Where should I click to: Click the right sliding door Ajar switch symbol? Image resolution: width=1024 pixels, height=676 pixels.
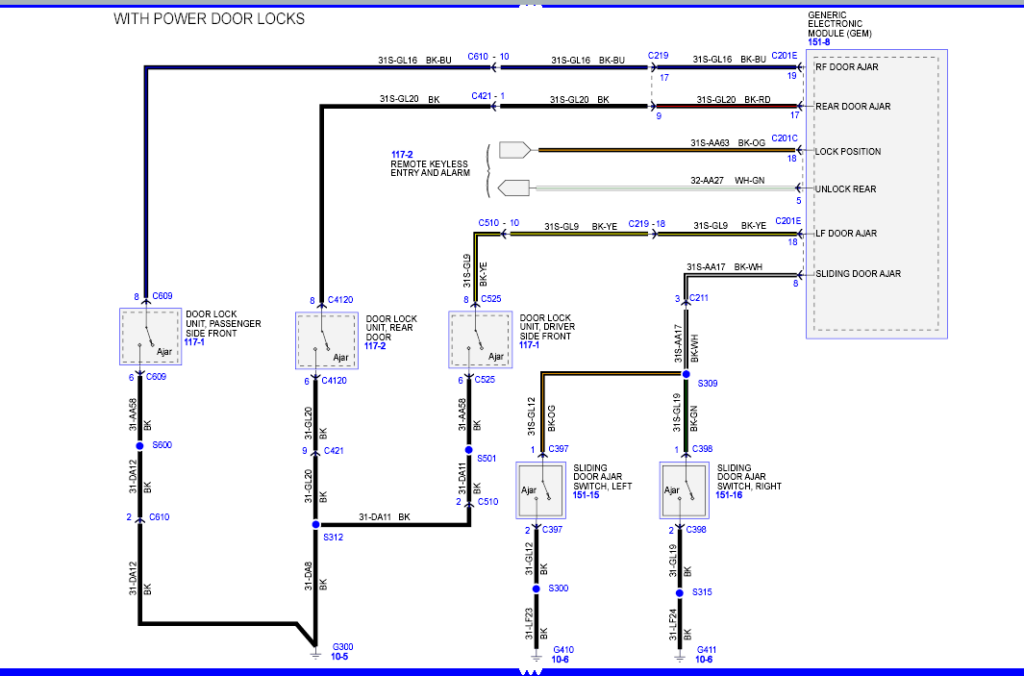(x=684, y=491)
